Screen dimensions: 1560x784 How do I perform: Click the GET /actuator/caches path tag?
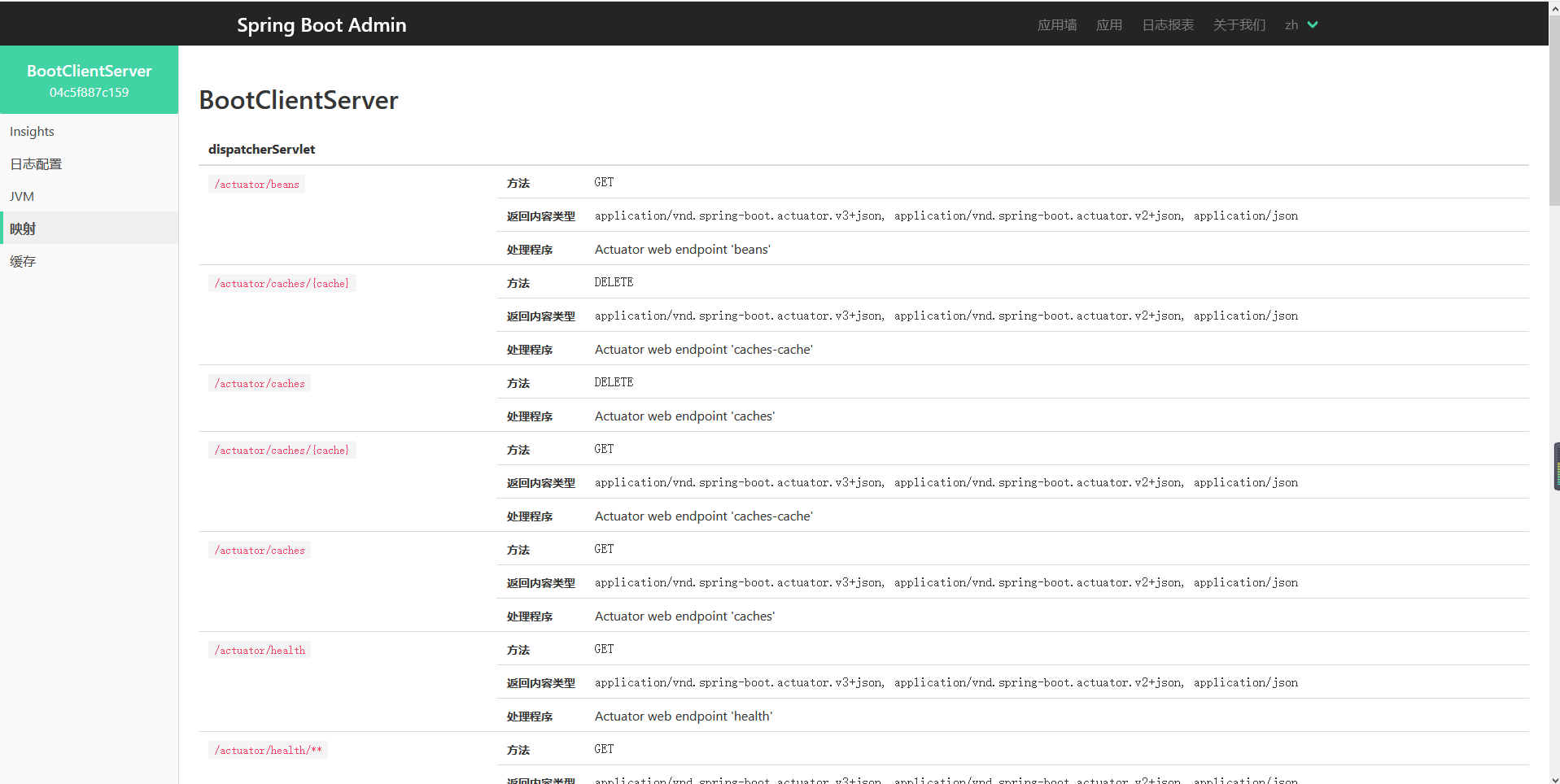pos(260,551)
